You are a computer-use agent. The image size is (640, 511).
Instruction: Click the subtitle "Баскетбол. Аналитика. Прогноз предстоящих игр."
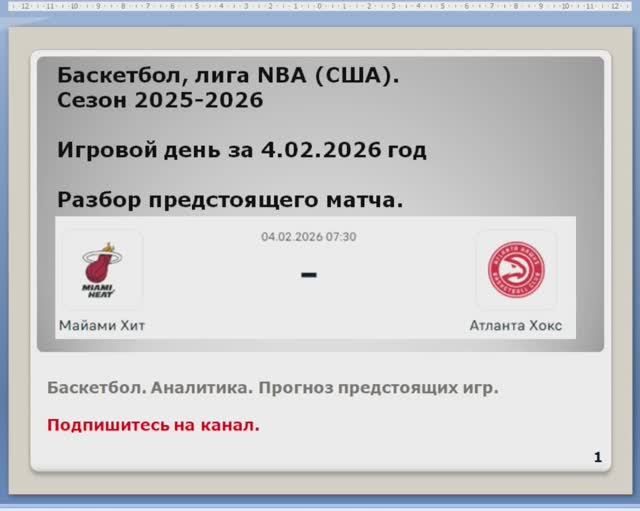pos(273,388)
